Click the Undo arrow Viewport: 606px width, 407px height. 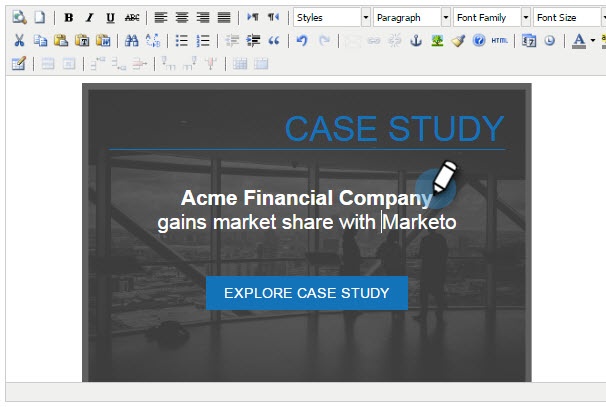[x=302, y=40]
